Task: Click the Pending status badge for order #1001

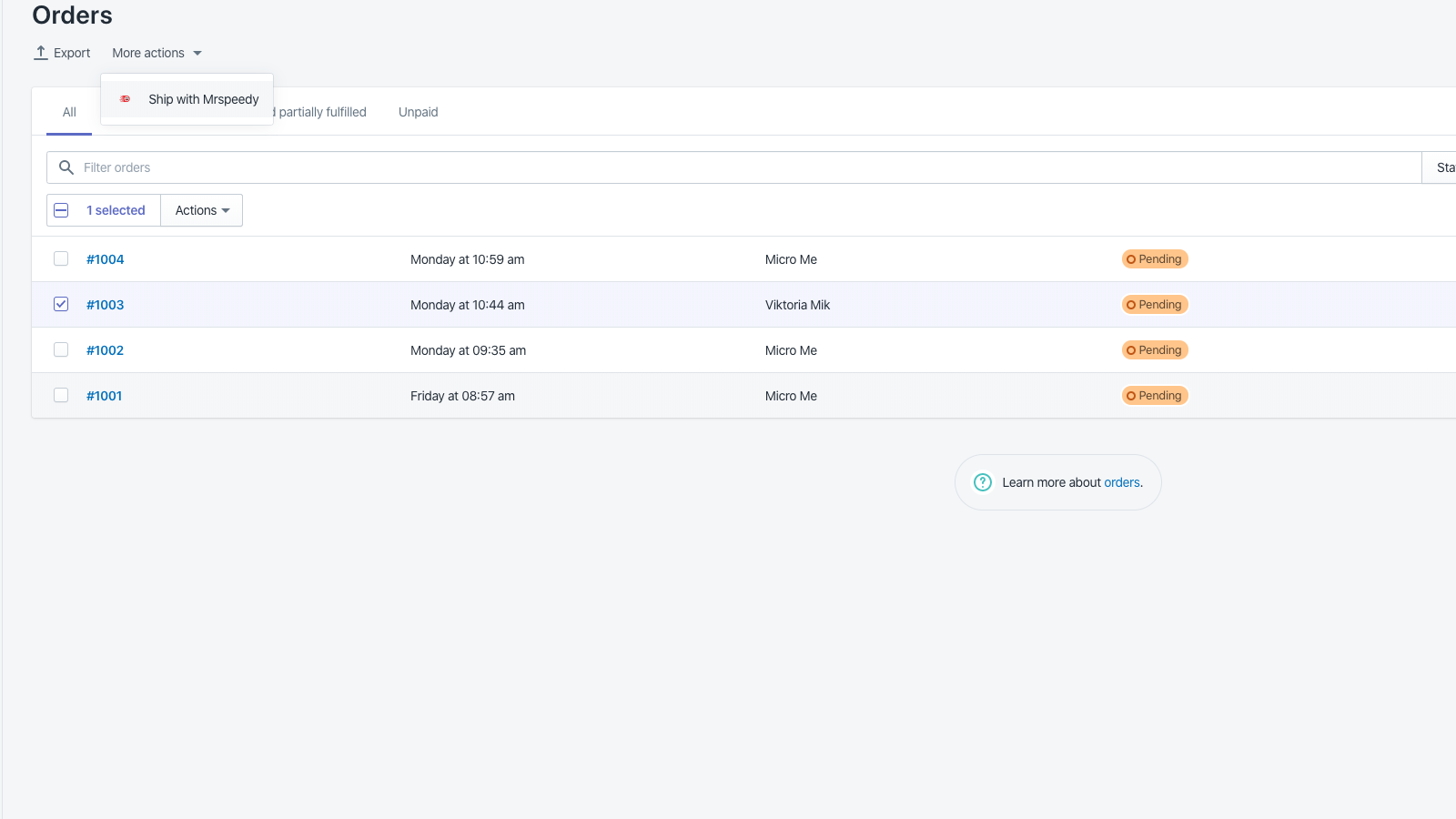Action: [x=1155, y=396]
